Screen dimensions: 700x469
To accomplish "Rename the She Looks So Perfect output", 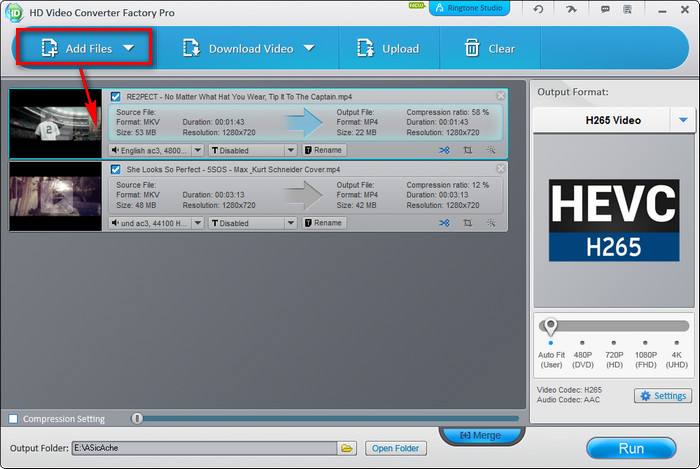I will coord(324,223).
